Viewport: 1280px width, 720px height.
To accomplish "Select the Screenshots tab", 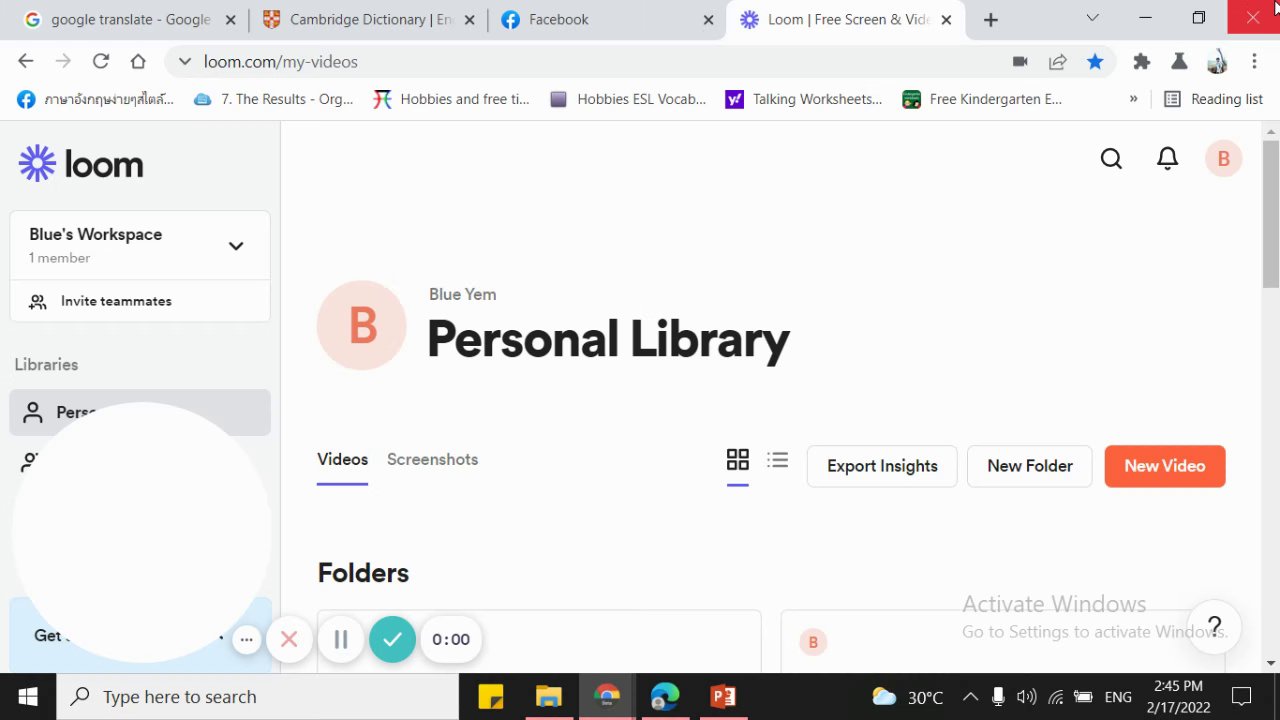I will click(x=432, y=460).
